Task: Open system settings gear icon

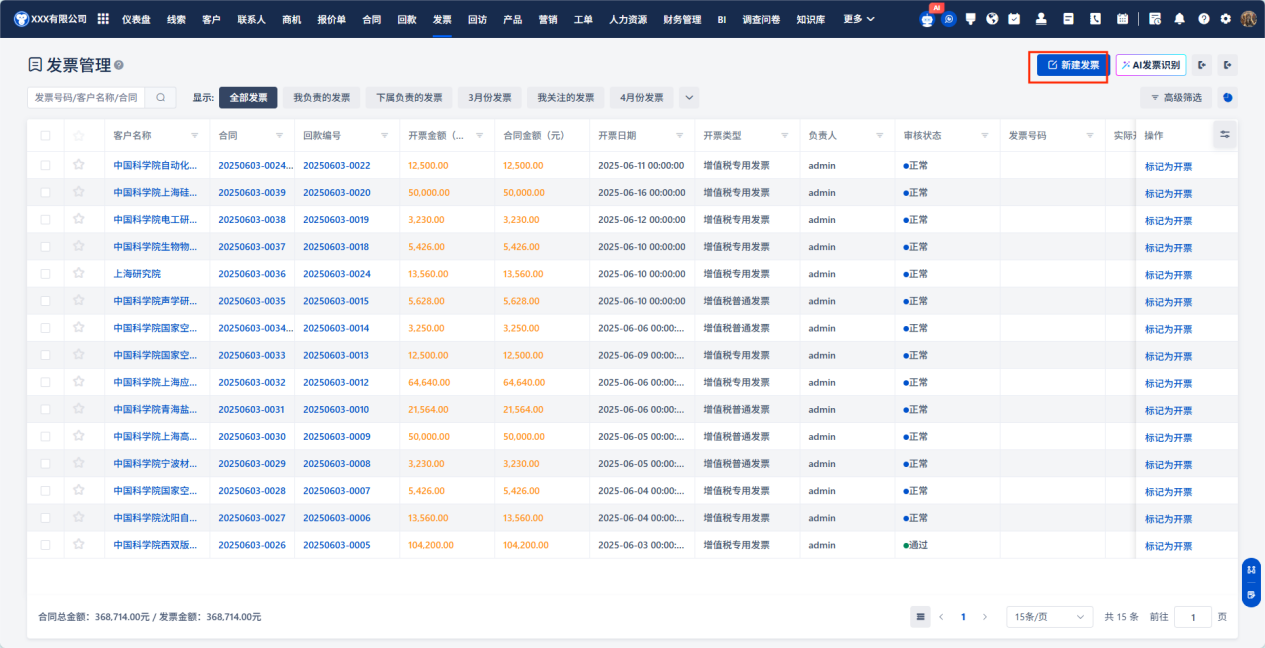Action: [1225, 19]
